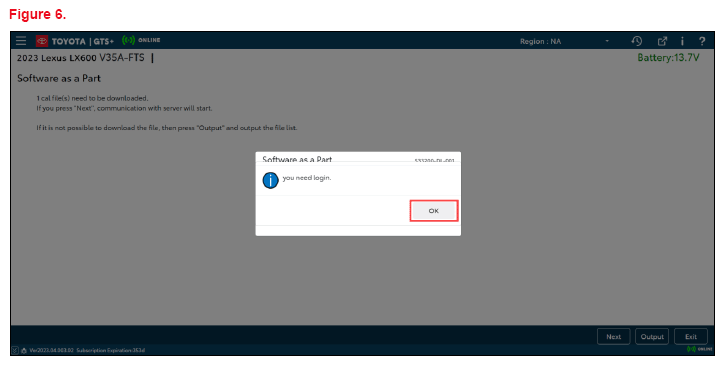Confirm the login dialog with OK
This screenshot has height=365, width=724.
point(434,211)
